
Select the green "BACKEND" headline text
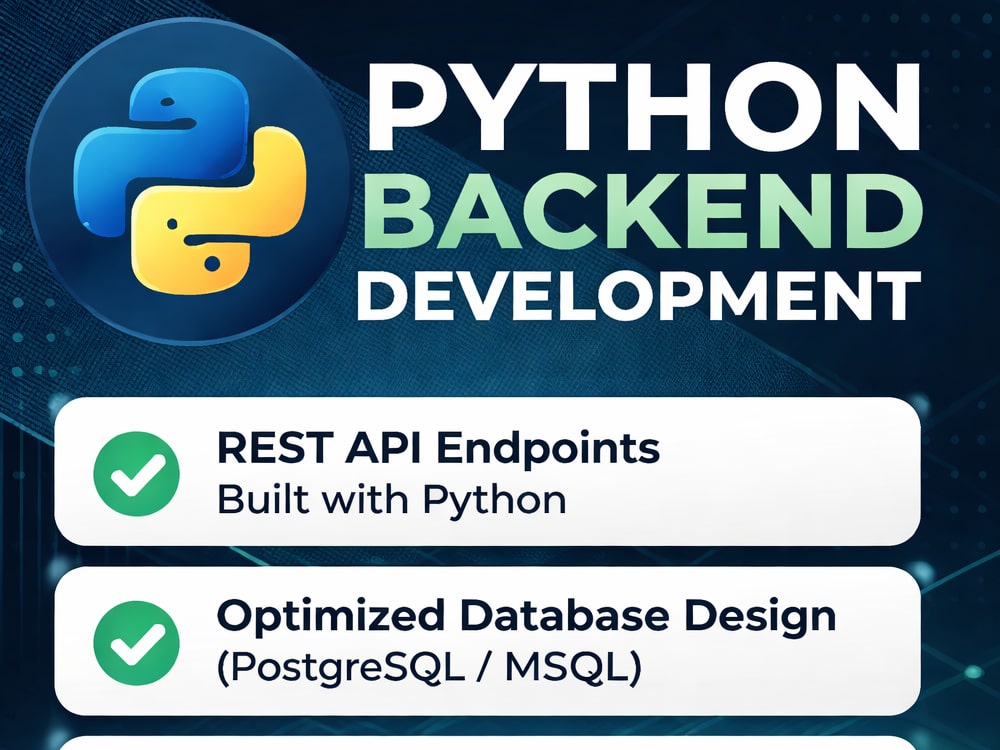643,209
